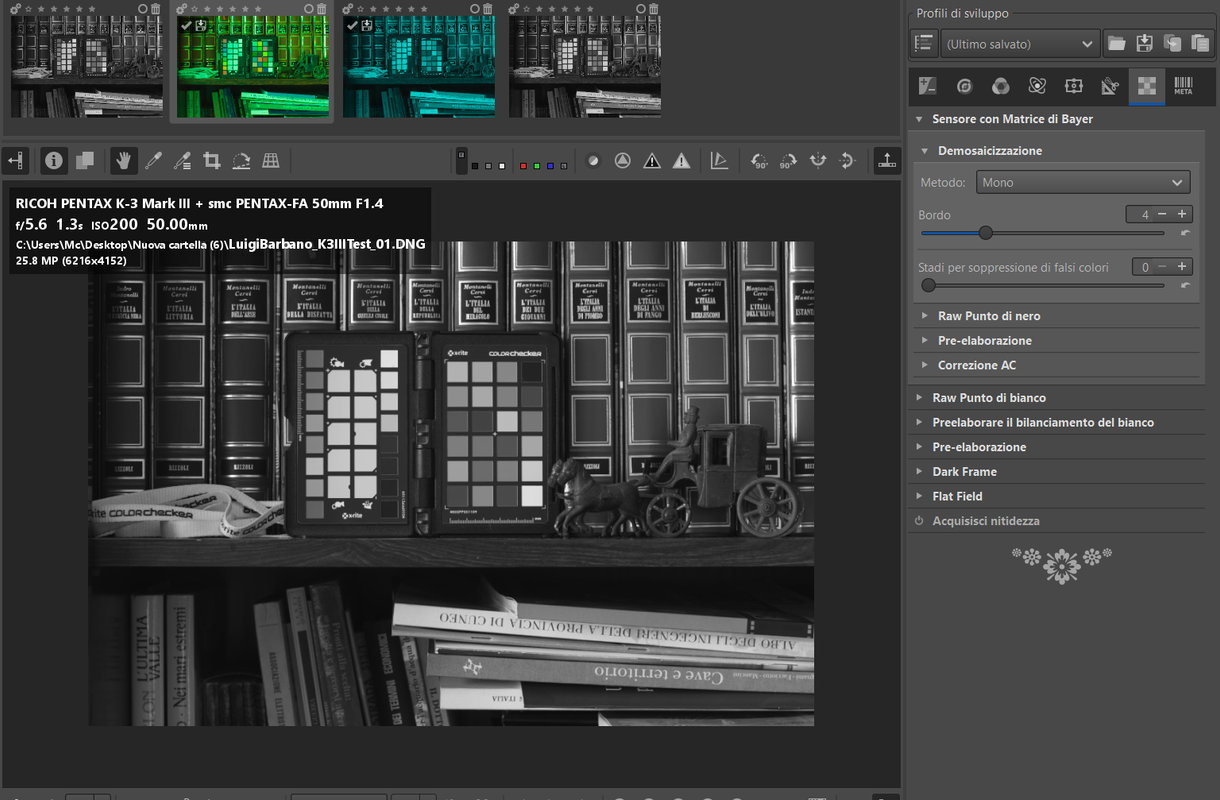Select the straighten rotate tool

(241, 160)
